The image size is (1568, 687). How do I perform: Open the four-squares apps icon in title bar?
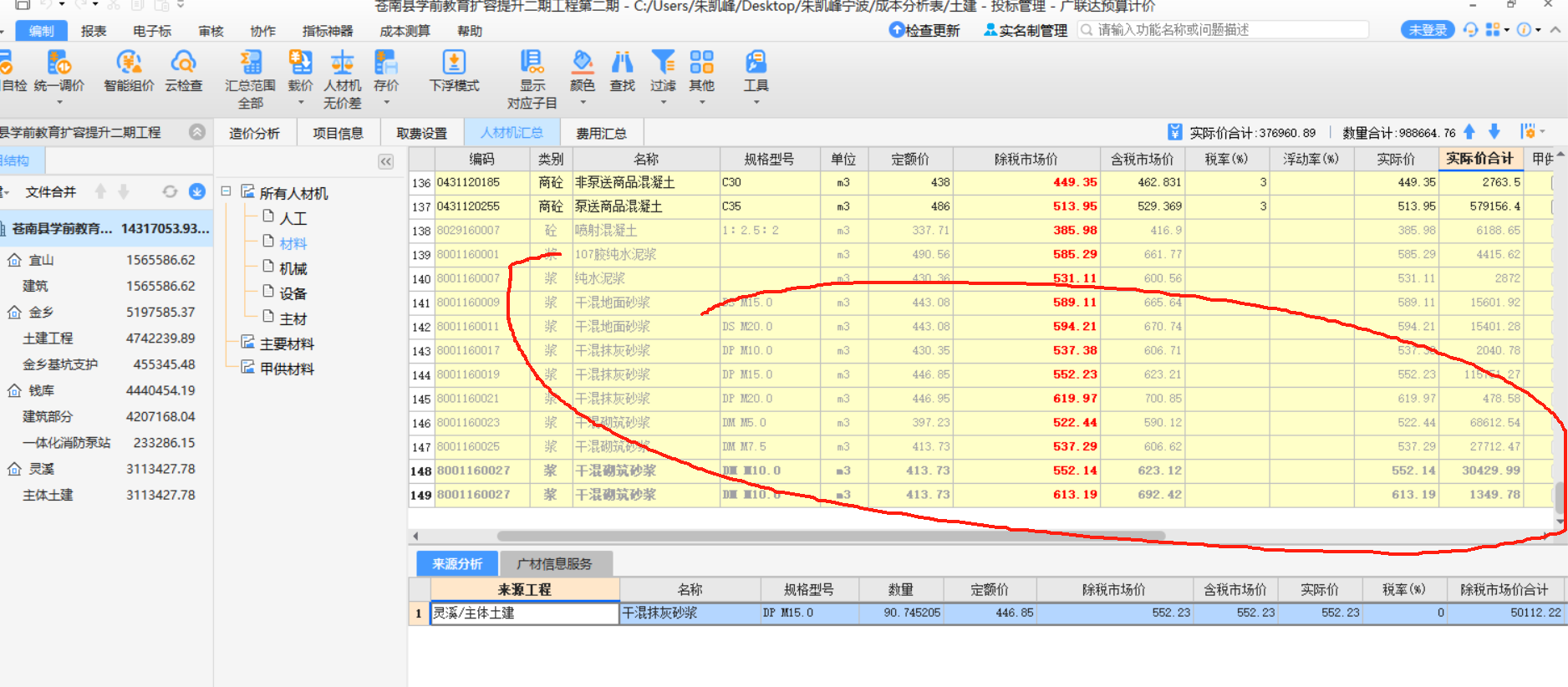(1494, 30)
